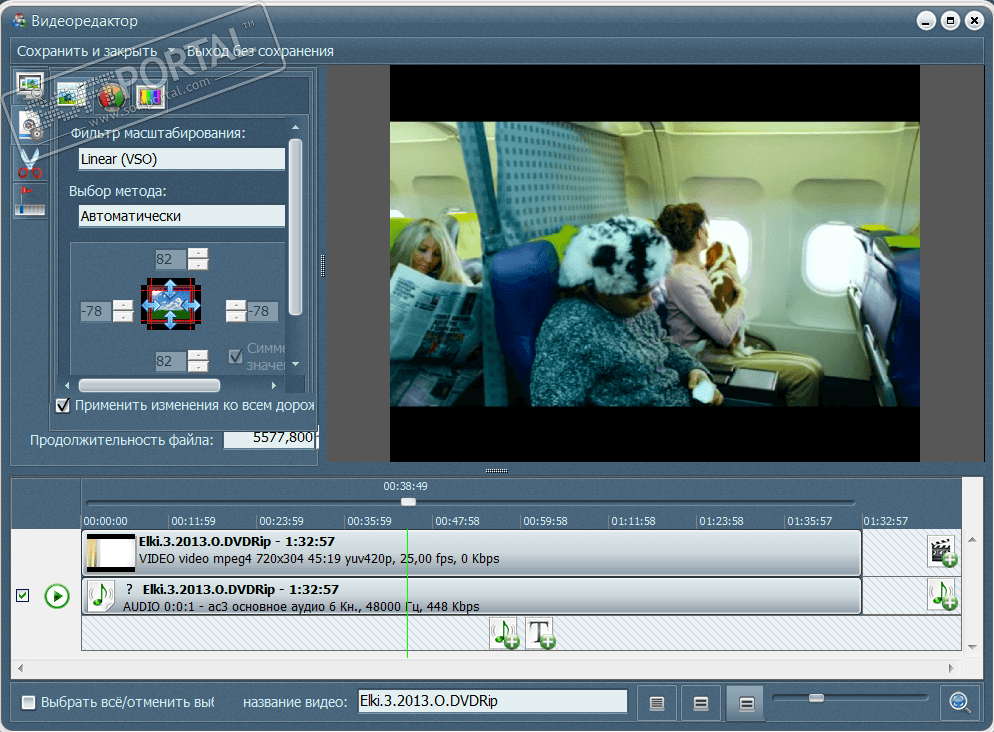The height and width of the screenshot is (732, 994).
Task: Decrease the top crop value 82
Action: 198,264
